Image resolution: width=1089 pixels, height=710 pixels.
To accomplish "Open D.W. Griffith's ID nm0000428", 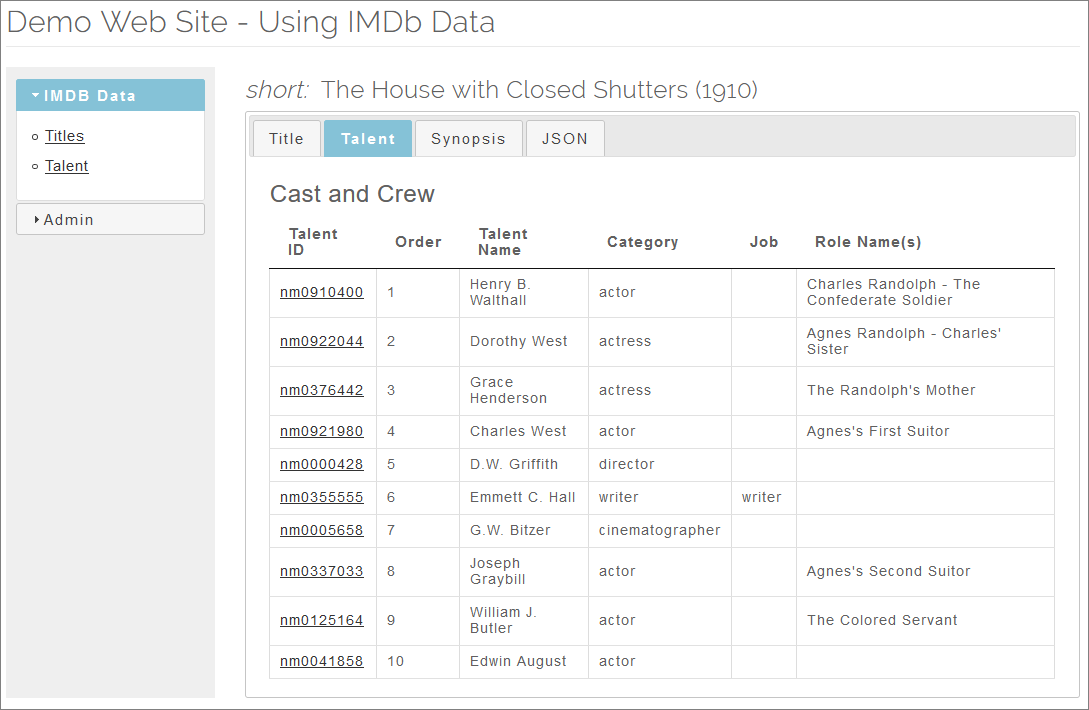I will (x=322, y=464).
